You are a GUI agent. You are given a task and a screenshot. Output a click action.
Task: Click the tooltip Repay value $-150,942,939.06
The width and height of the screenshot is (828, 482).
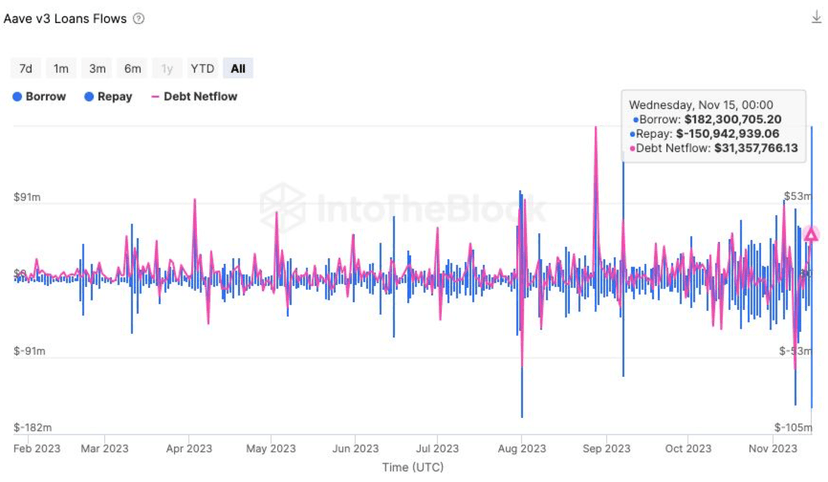[728, 134]
